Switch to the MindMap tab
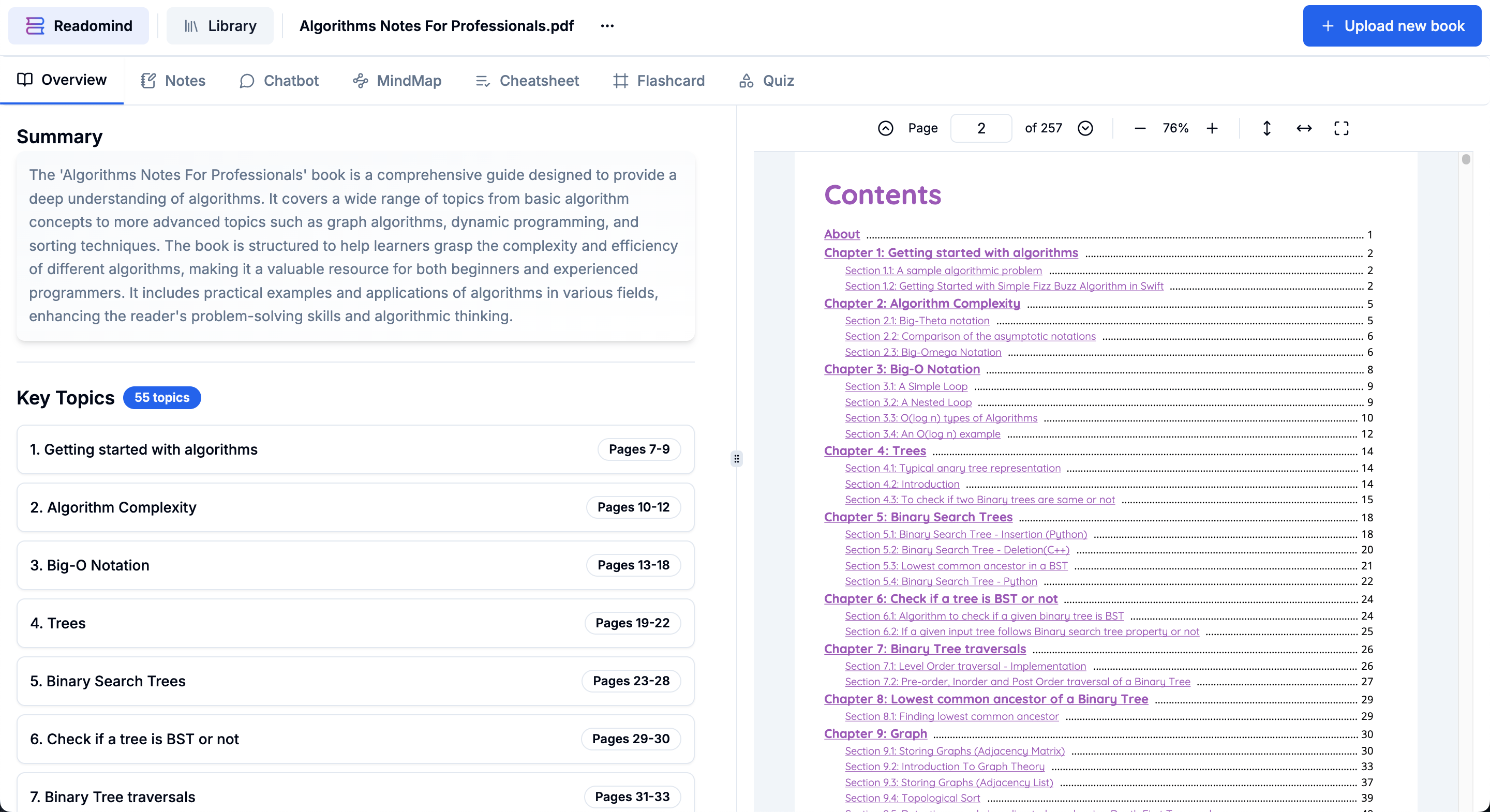The width and height of the screenshot is (1490, 812). pyautogui.click(x=397, y=80)
